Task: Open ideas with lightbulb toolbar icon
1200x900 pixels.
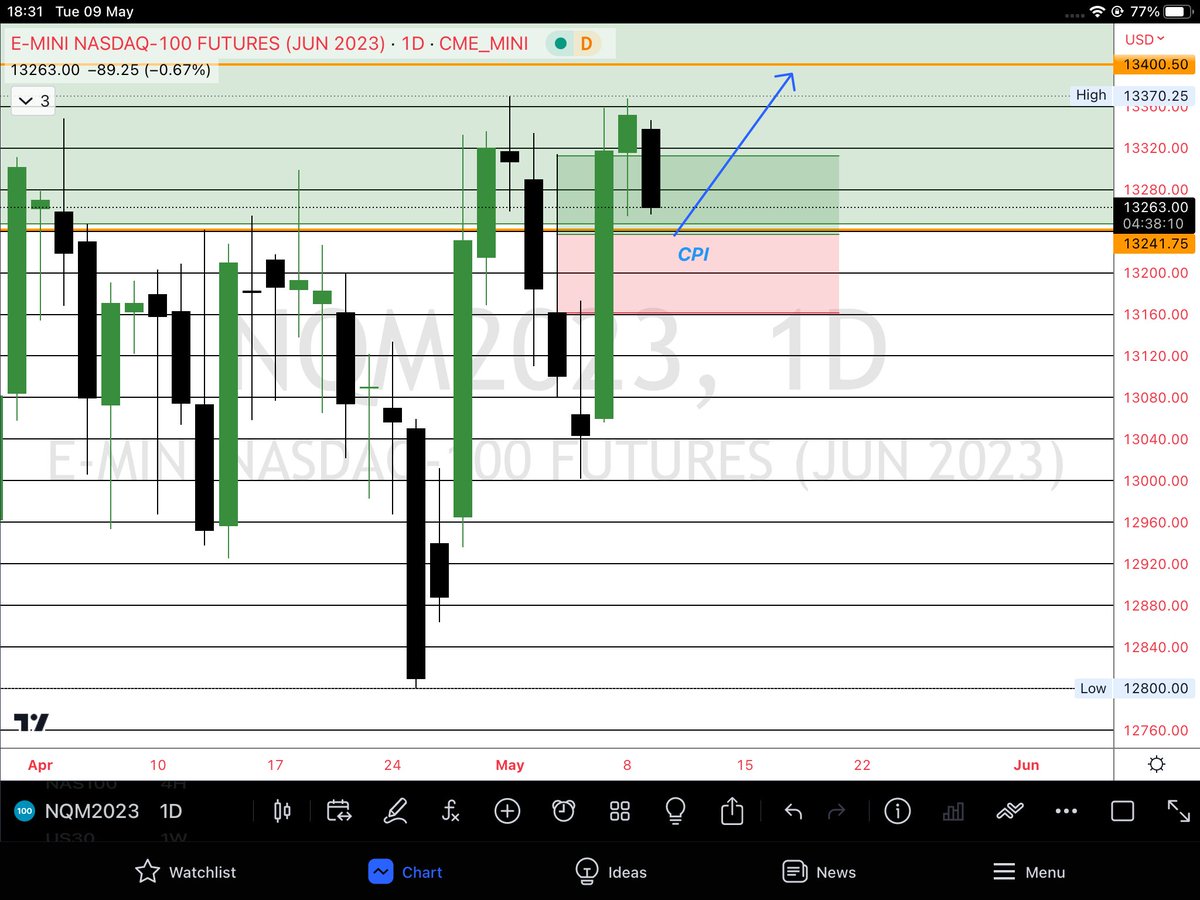Action: [676, 811]
